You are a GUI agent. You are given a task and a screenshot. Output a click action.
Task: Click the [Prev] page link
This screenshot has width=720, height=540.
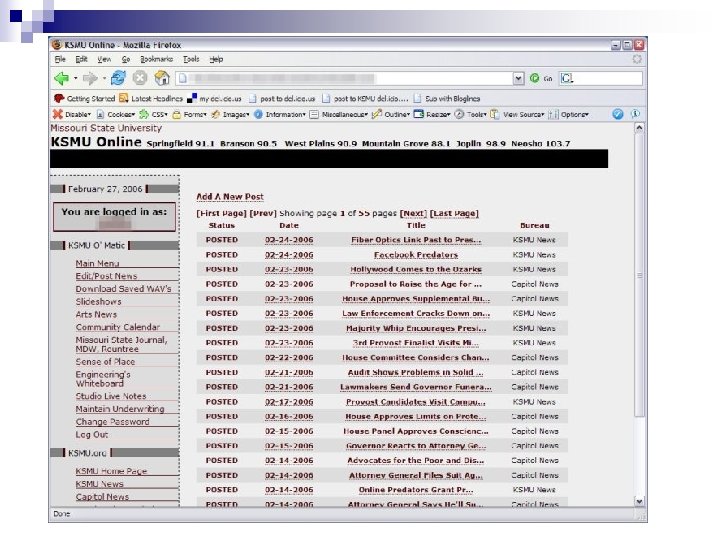(263, 213)
